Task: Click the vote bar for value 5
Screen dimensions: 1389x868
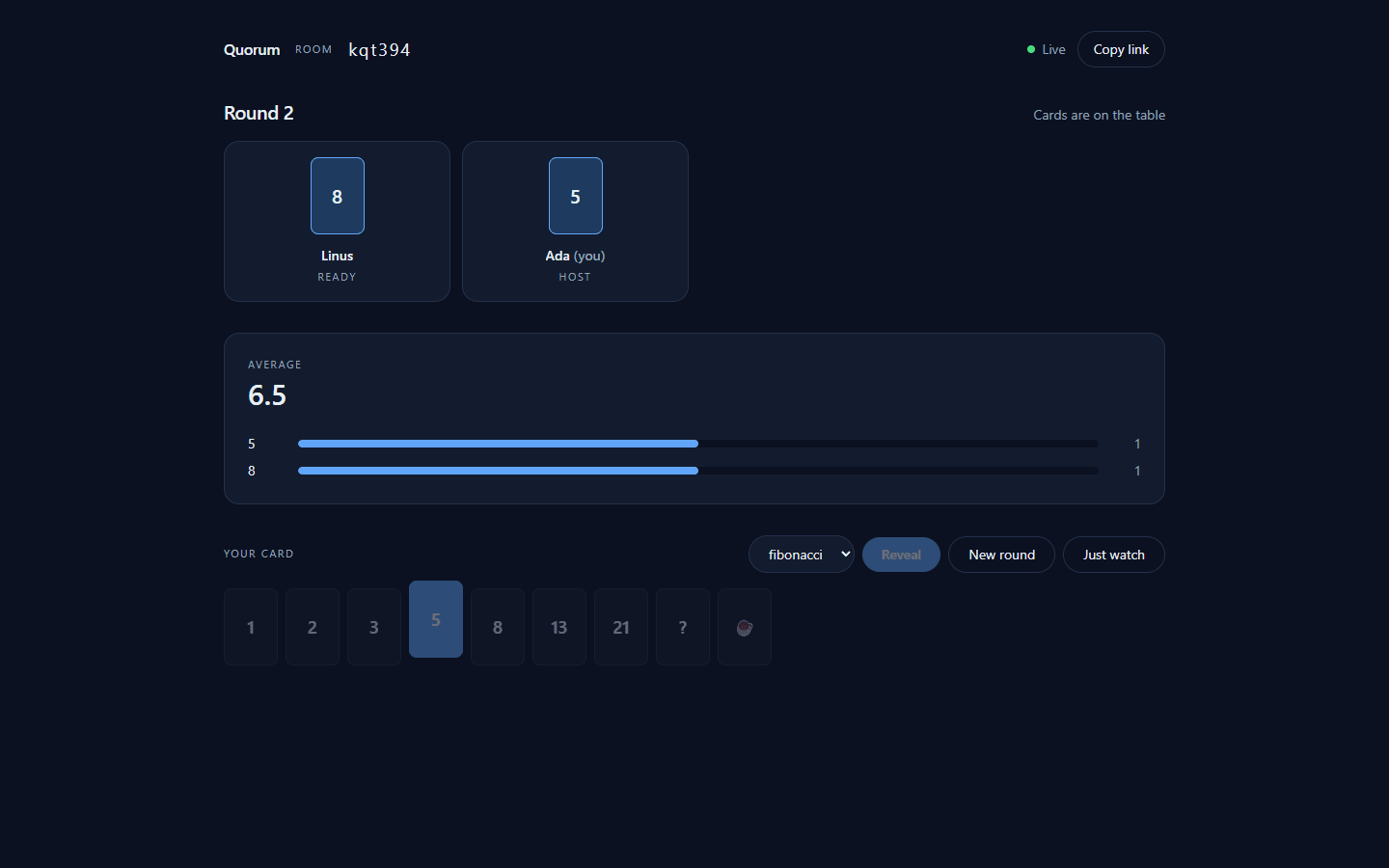Action: coord(698,444)
